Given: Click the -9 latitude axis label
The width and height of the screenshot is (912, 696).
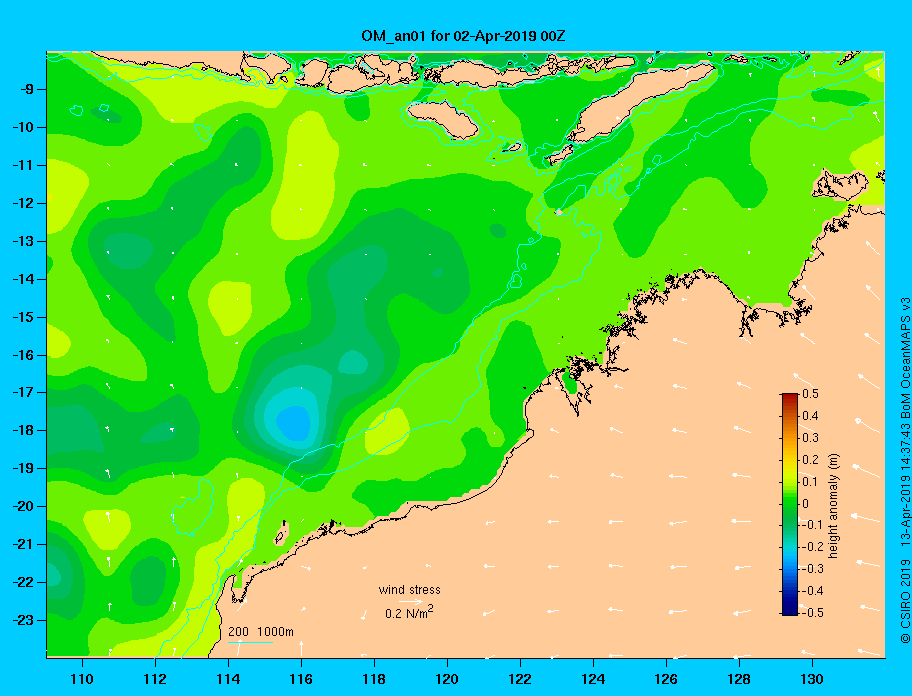Looking at the screenshot, I should tap(26, 90).
